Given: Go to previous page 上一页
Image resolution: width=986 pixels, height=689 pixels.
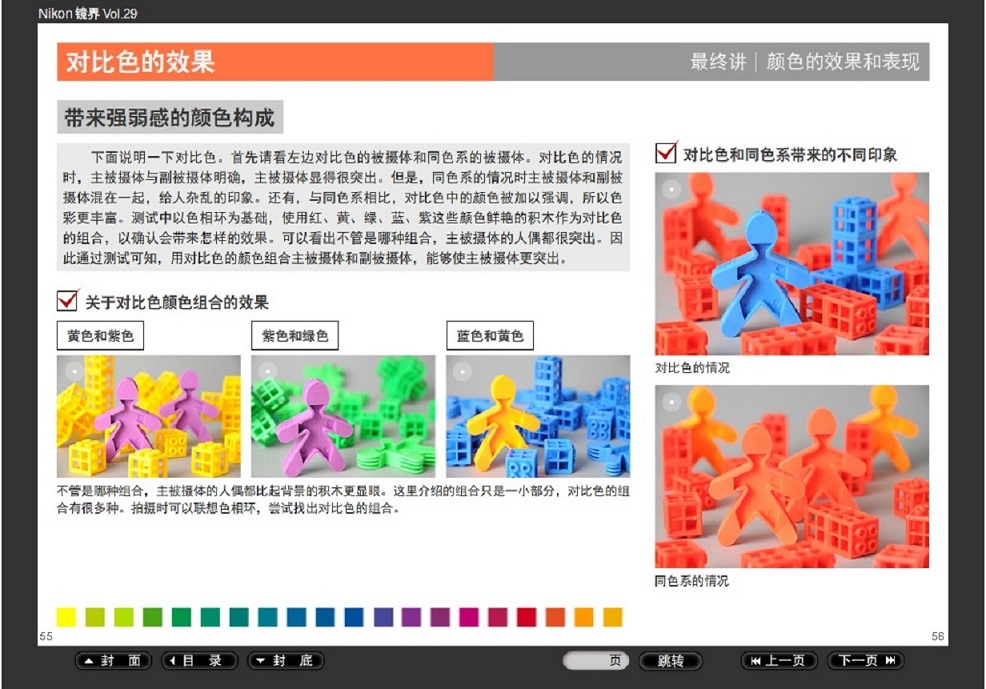Looking at the screenshot, I should click(x=777, y=661).
